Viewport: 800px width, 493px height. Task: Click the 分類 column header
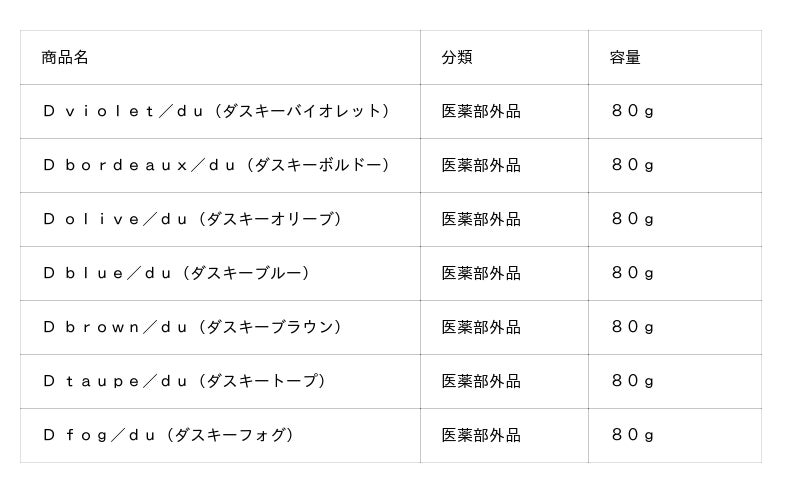point(457,58)
